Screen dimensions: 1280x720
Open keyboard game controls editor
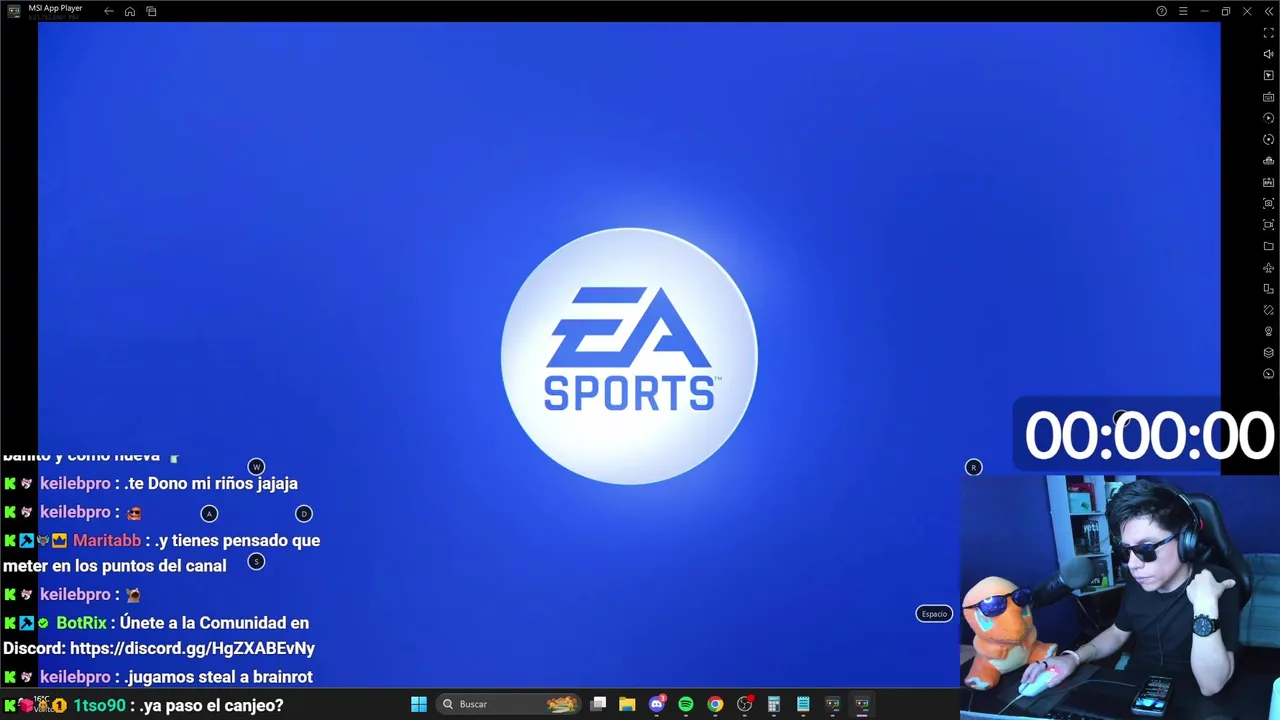(x=1269, y=97)
